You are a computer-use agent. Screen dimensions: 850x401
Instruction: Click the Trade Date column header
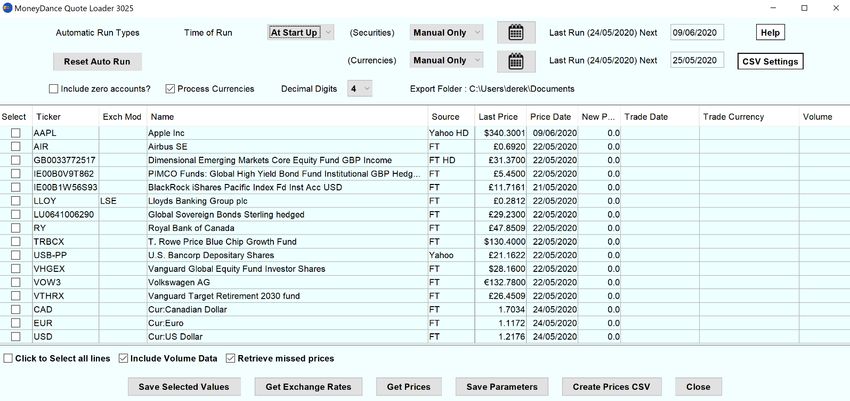click(660, 117)
